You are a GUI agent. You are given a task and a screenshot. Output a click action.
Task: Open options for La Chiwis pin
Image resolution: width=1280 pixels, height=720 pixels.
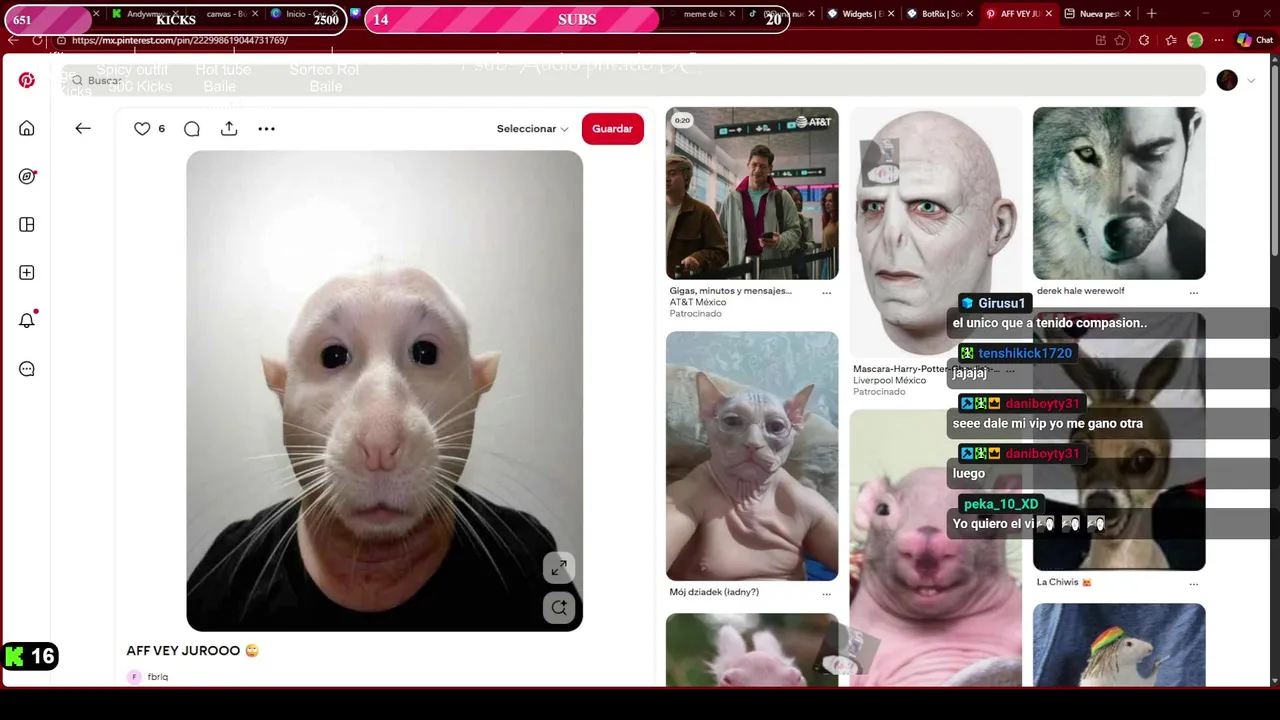coord(1193,583)
